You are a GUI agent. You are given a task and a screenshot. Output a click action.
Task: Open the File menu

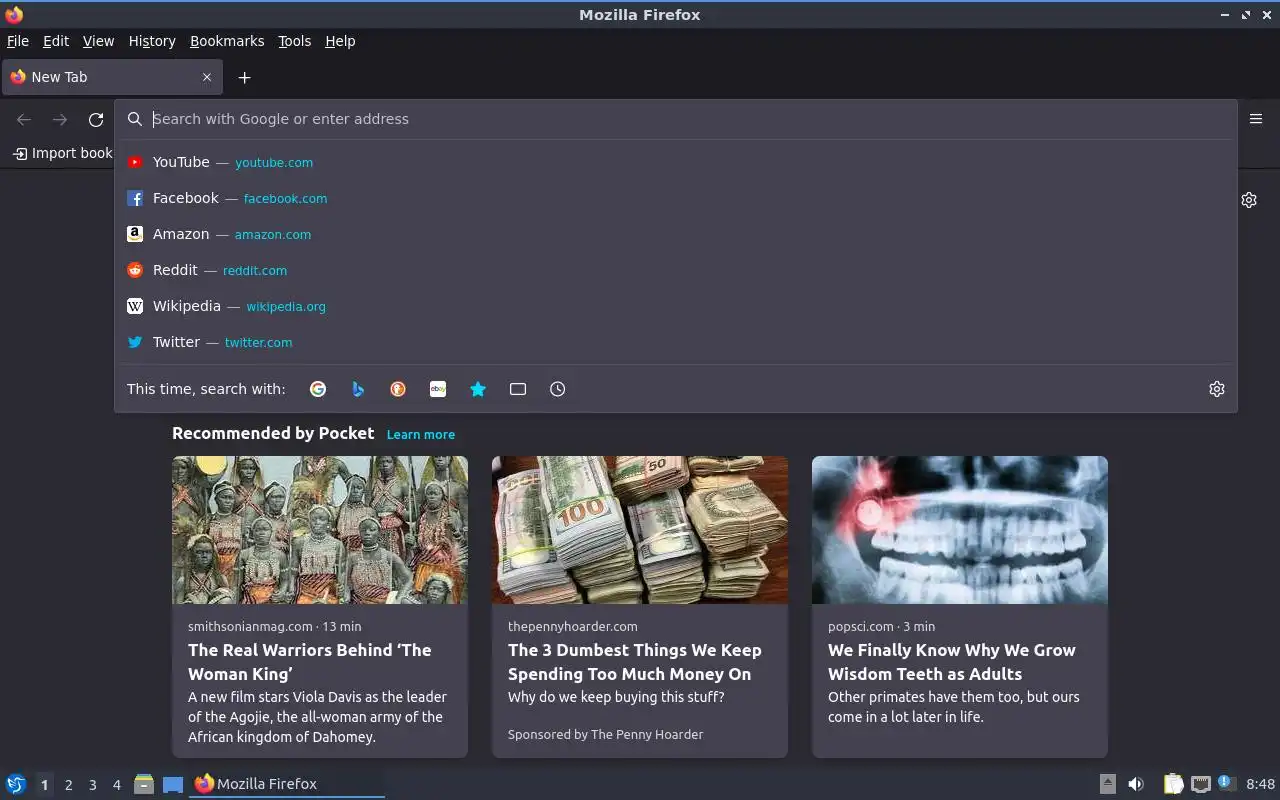[x=18, y=41]
